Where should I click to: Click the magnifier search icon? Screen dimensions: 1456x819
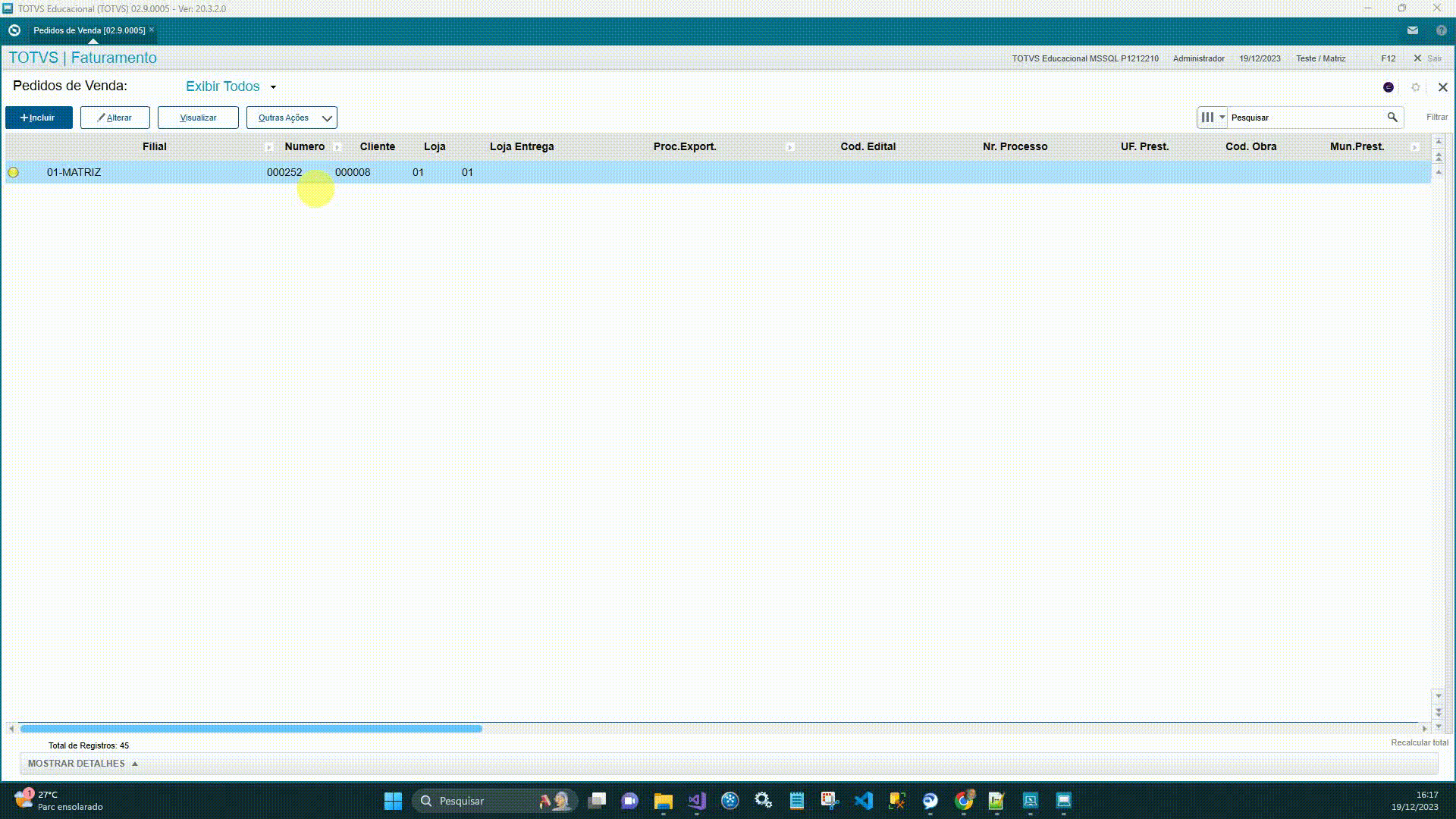click(1392, 118)
